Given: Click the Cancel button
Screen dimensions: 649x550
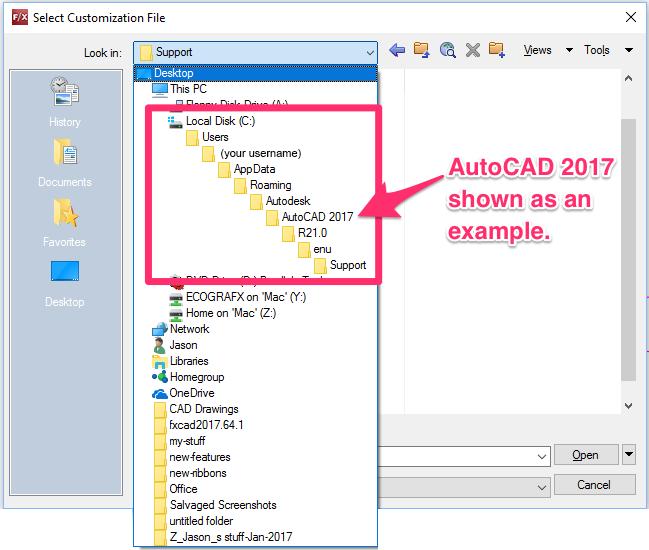Looking at the screenshot, I should coord(594,485).
